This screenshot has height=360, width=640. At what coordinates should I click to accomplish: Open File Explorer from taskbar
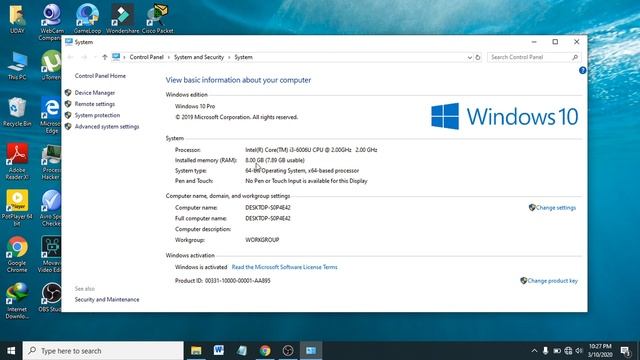click(196, 351)
